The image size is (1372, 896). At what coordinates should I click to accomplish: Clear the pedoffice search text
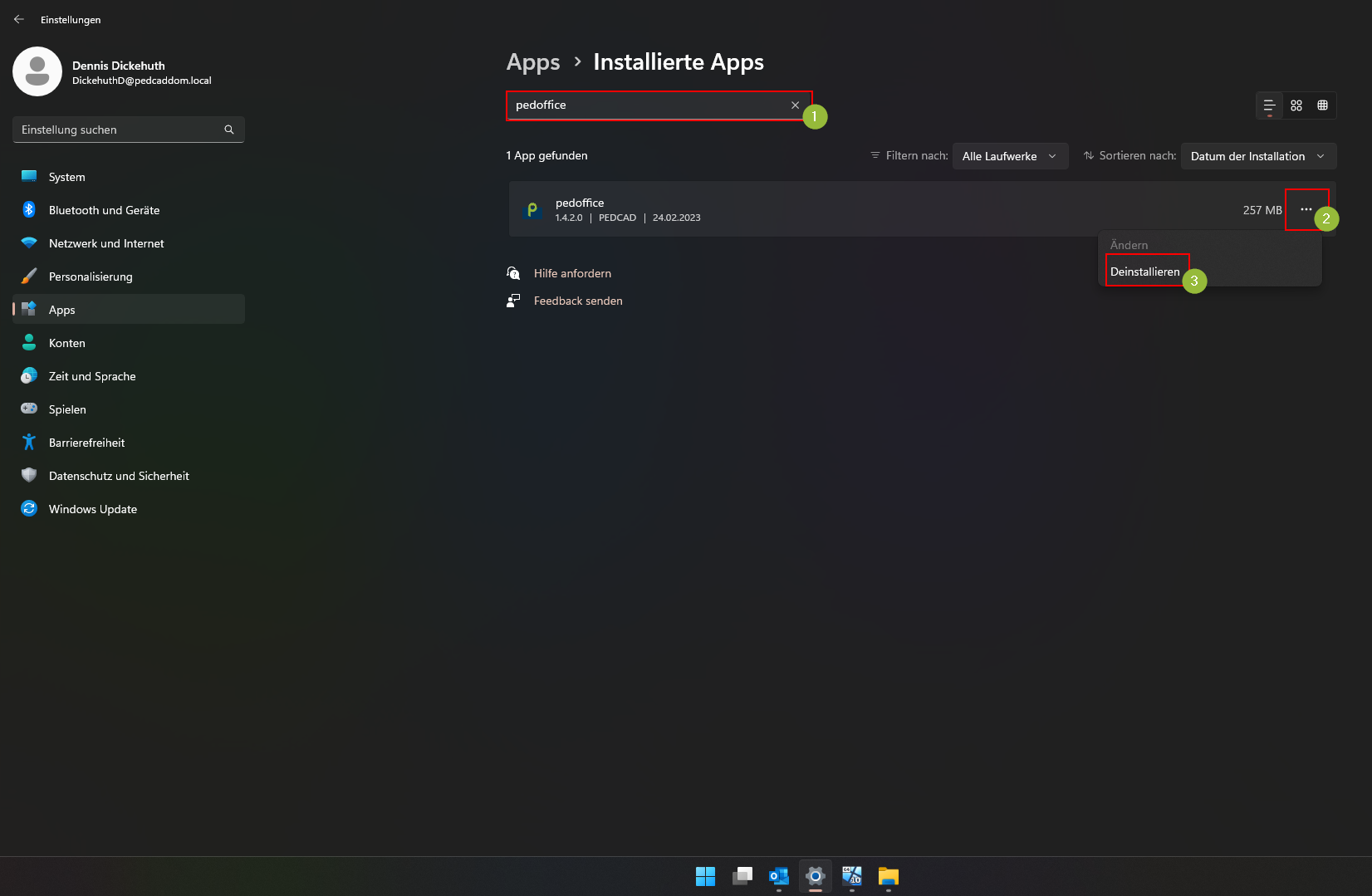(795, 105)
